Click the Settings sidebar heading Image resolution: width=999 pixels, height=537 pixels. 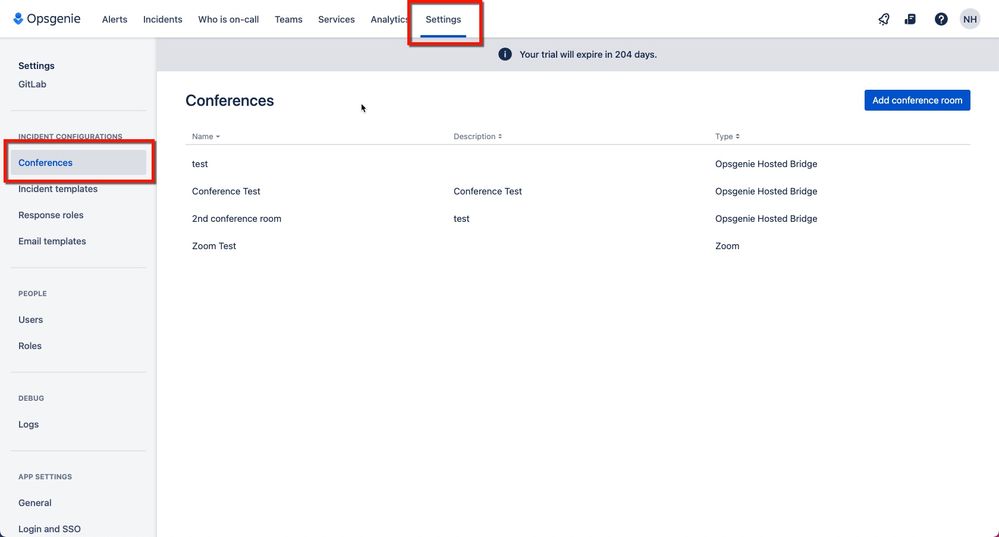[x=36, y=66]
